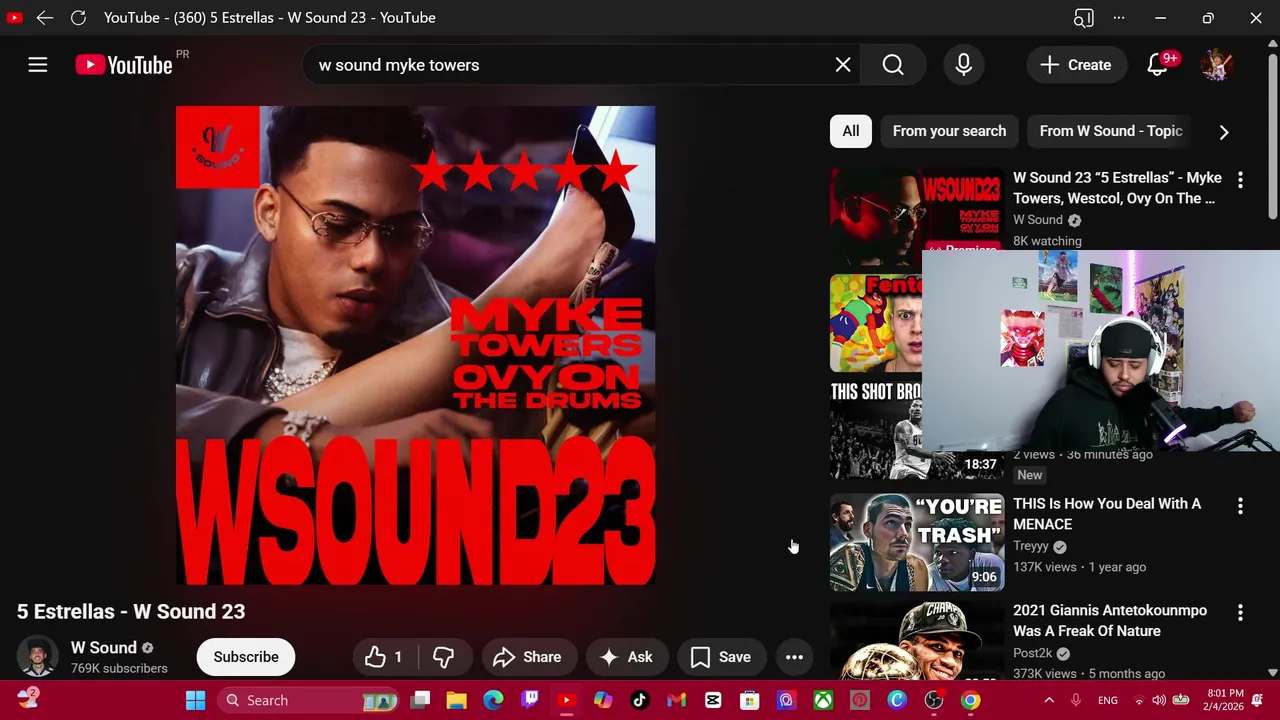The width and height of the screenshot is (1280, 720).
Task: Open Post2k channel link
Action: tap(1032, 653)
